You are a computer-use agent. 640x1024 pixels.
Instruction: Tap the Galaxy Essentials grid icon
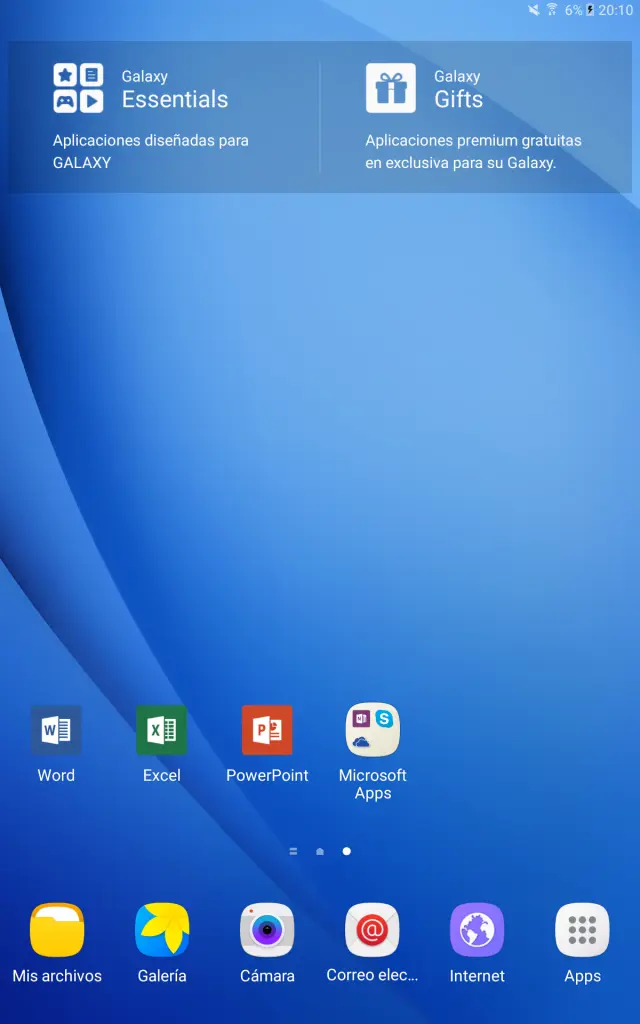(x=78, y=88)
